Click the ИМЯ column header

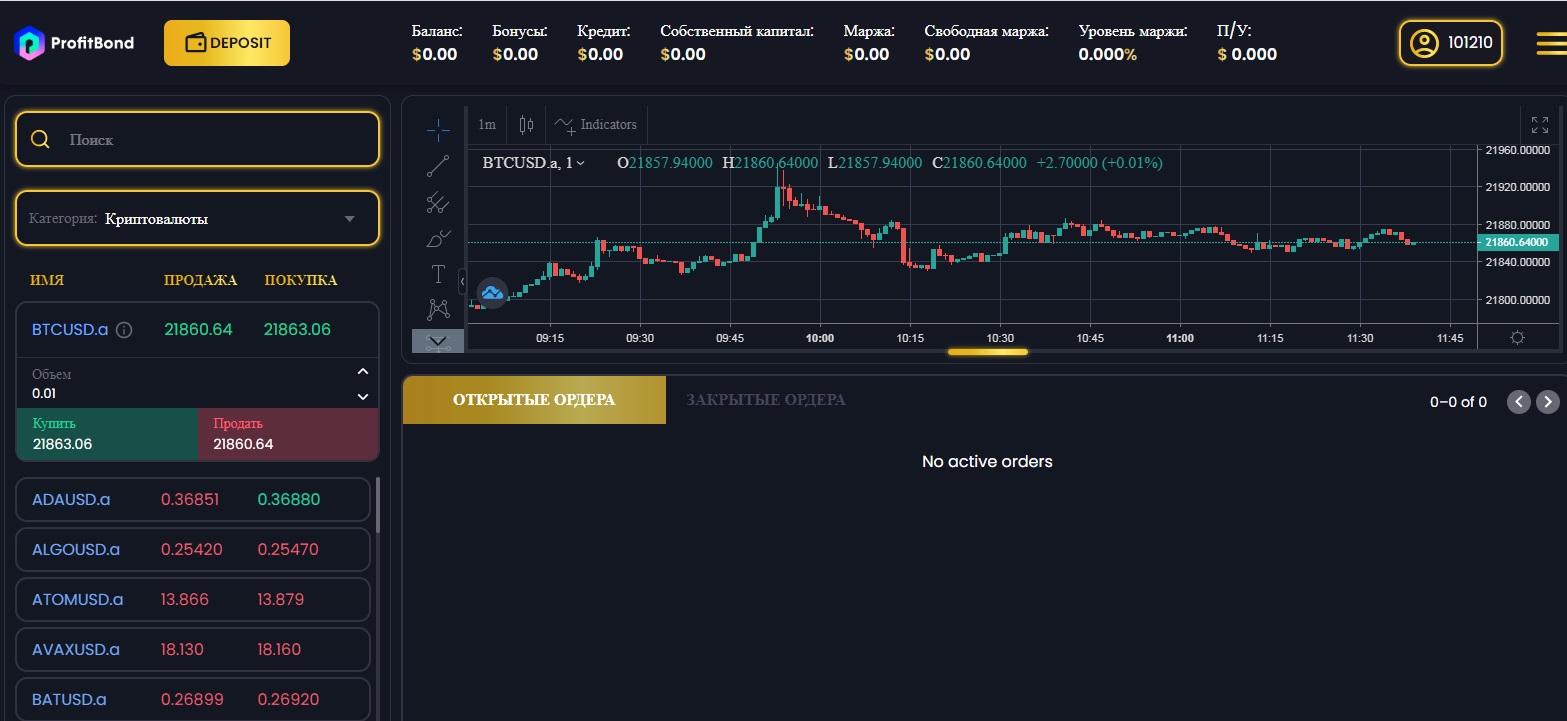click(x=47, y=280)
